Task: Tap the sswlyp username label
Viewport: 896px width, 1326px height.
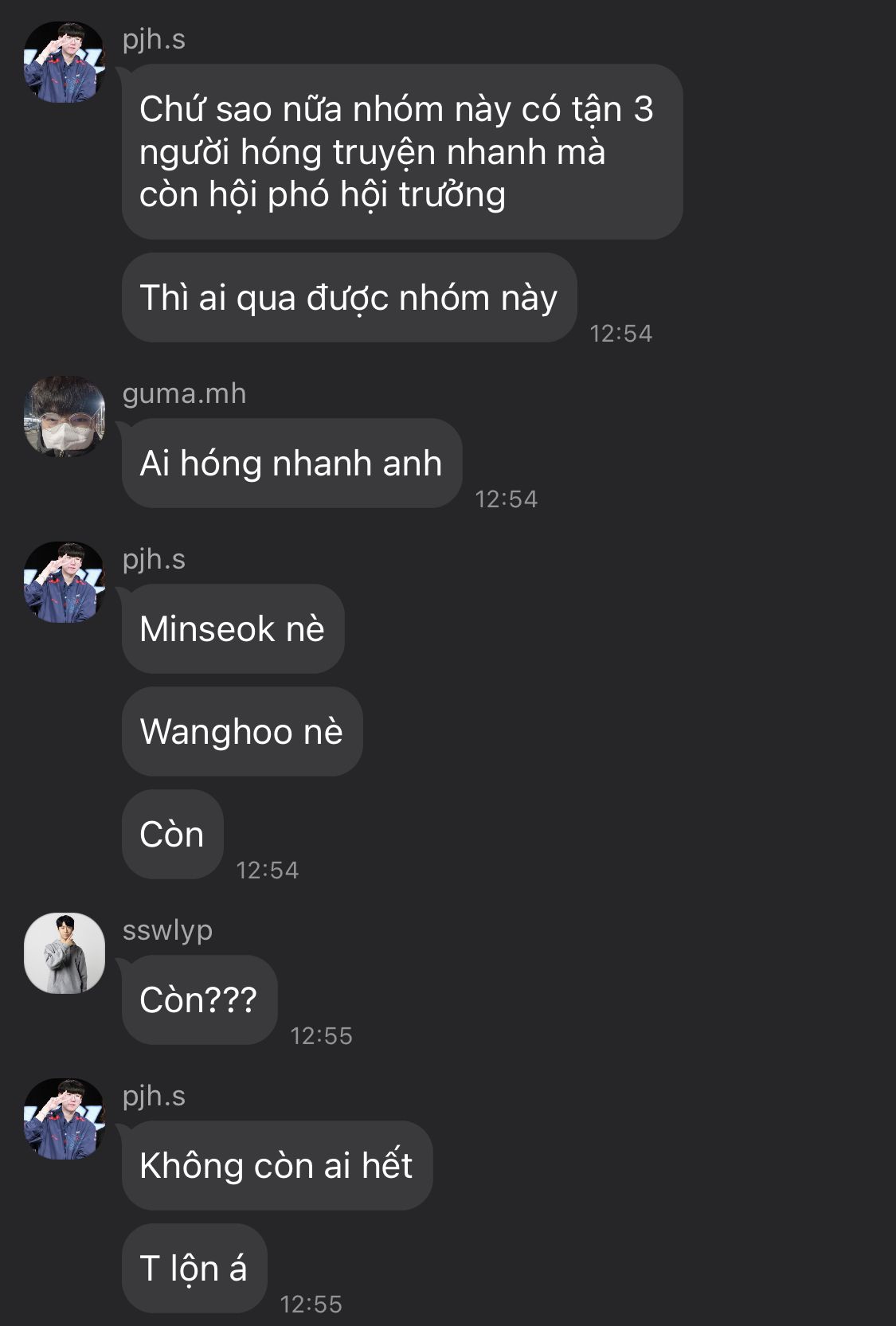Action: (x=167, y=930)
